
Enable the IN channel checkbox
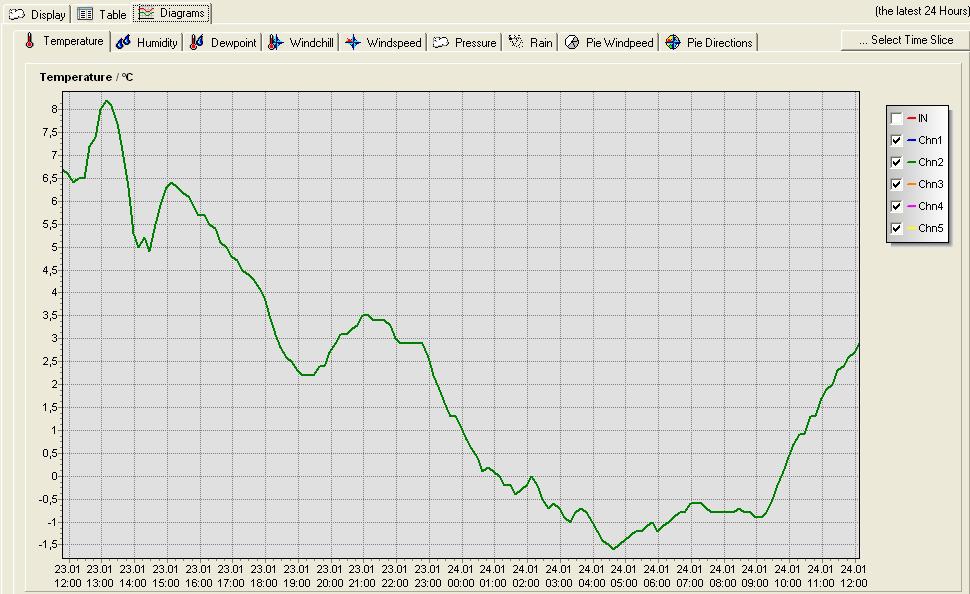coord(896,118)
